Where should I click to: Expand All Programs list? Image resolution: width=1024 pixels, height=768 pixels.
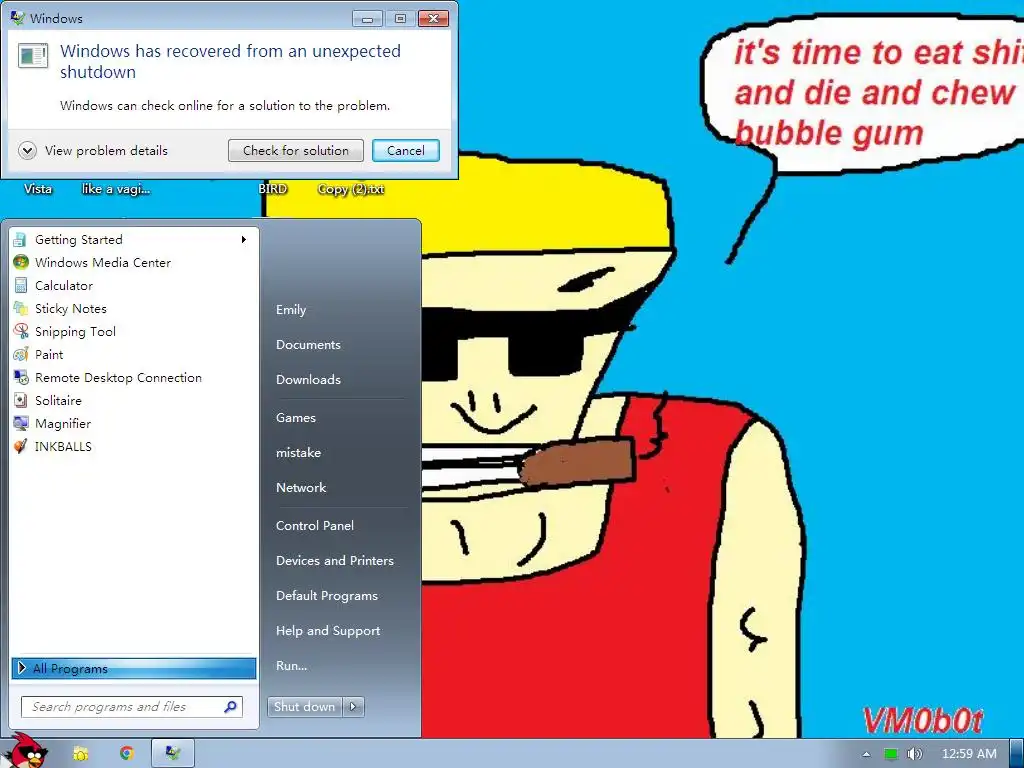[x=133, y=668]
